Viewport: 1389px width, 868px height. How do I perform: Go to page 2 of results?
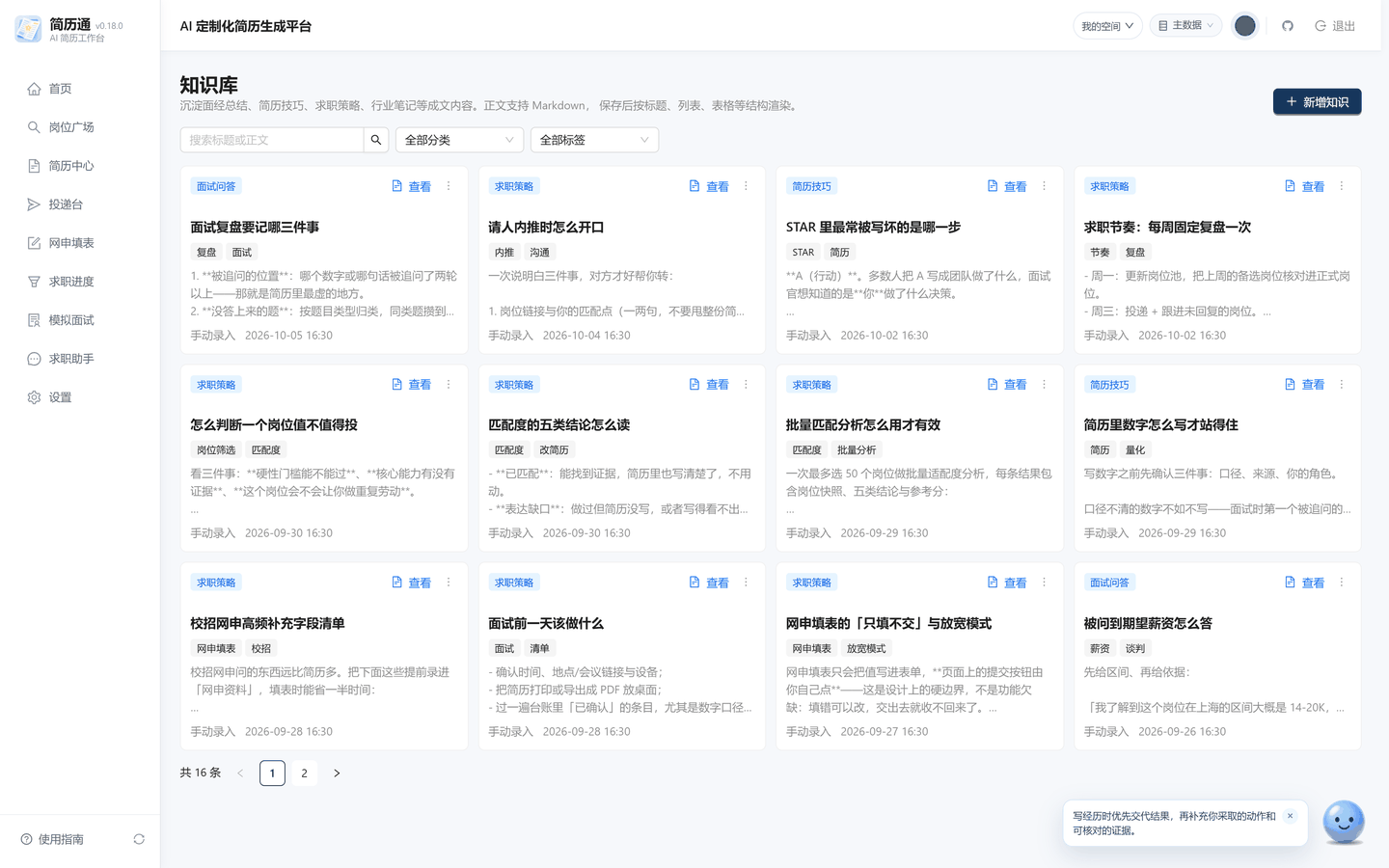point(304,773)
